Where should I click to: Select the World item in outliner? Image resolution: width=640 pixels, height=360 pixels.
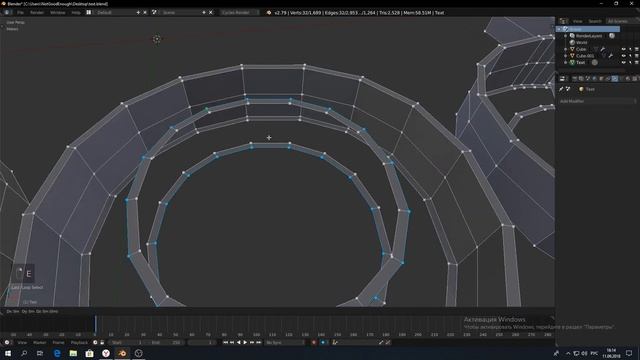(x=582, y=42)
